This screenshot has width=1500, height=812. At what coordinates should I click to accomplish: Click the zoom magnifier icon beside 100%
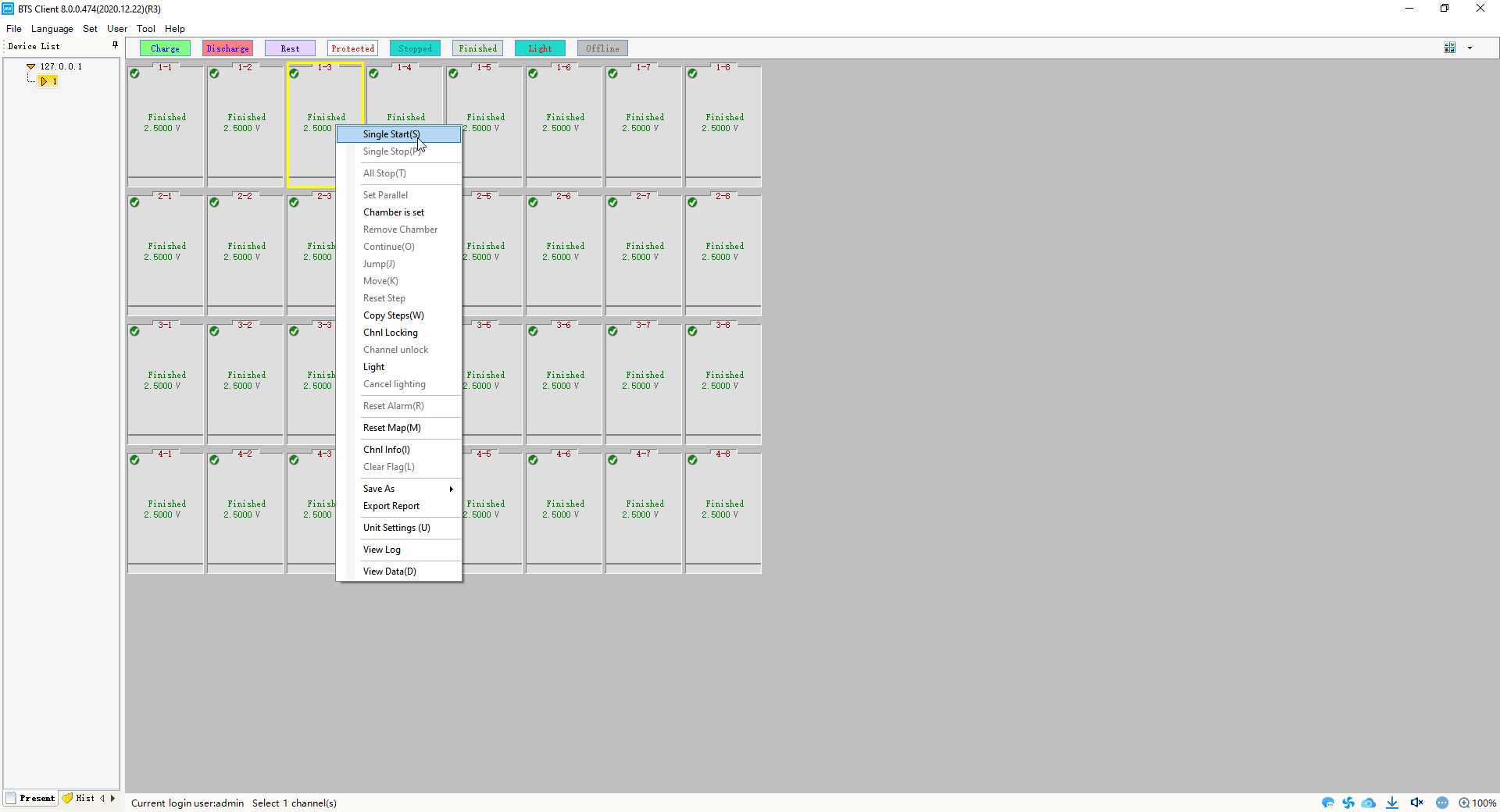pyautogui.click(x=1463, y=803)
